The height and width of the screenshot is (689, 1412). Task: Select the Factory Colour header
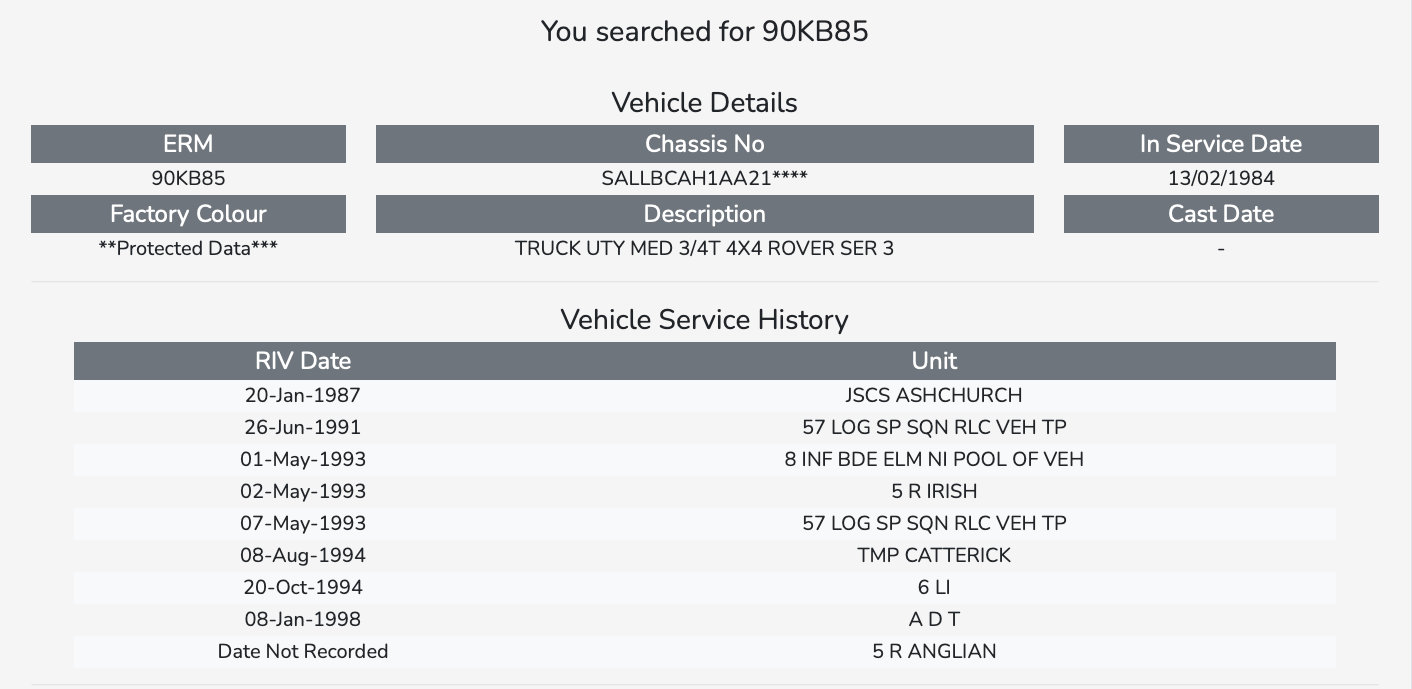188,214
